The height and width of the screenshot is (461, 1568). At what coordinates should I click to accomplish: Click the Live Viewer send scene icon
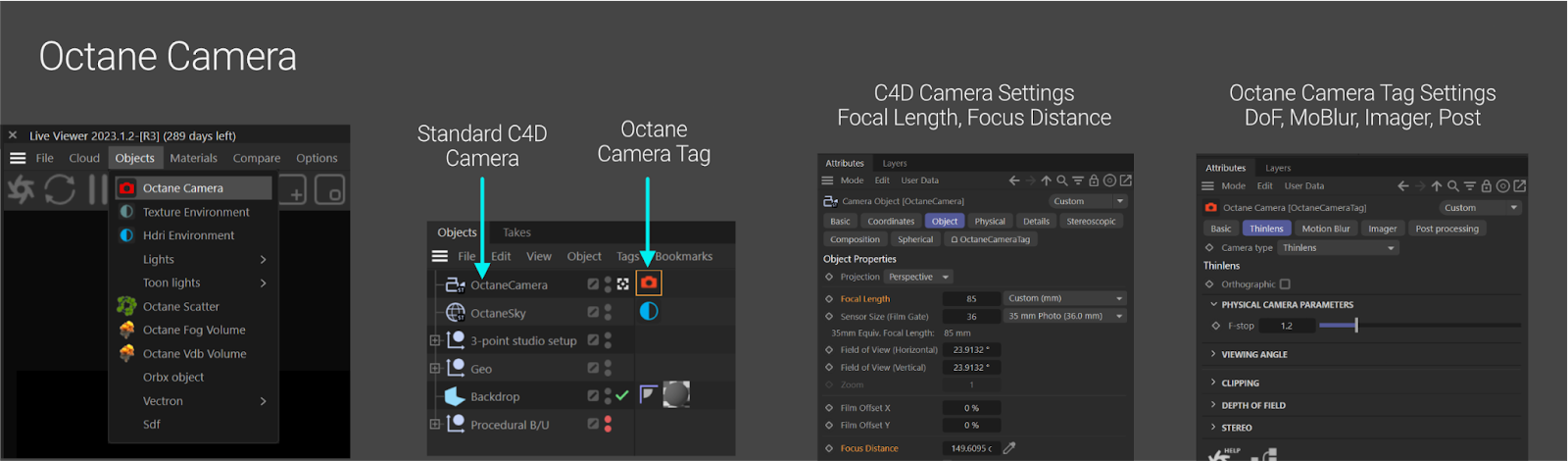click(x=21, y=189)
